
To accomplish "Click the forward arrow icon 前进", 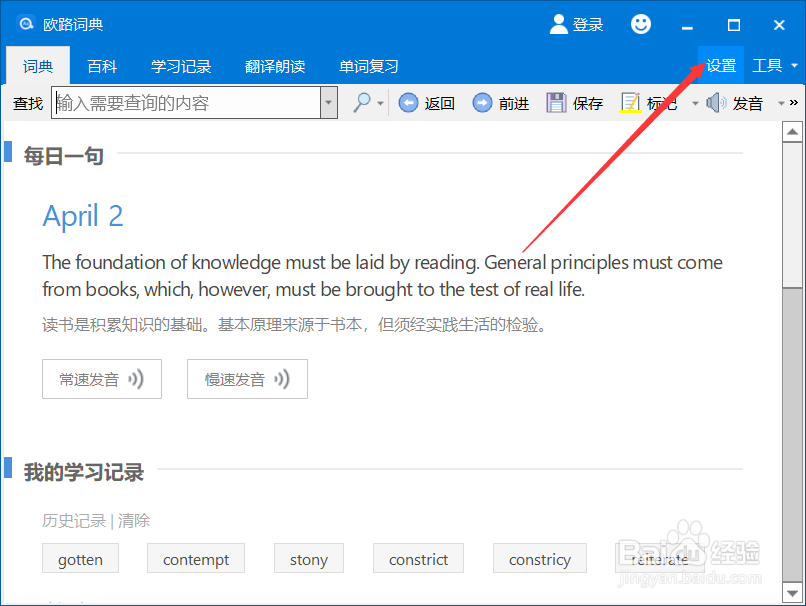I will (x=482, y=103).
